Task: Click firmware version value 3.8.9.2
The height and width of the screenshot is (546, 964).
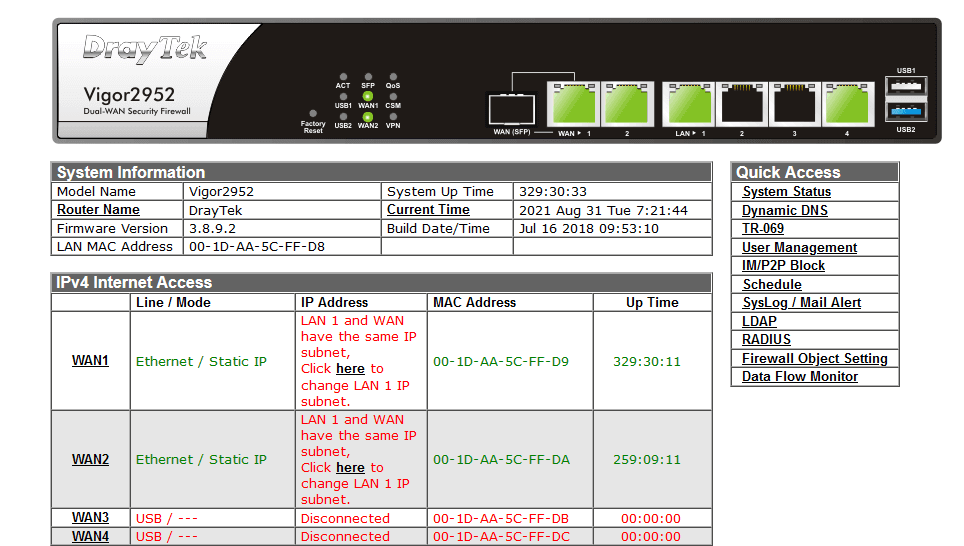Action: tap(212, 229)
